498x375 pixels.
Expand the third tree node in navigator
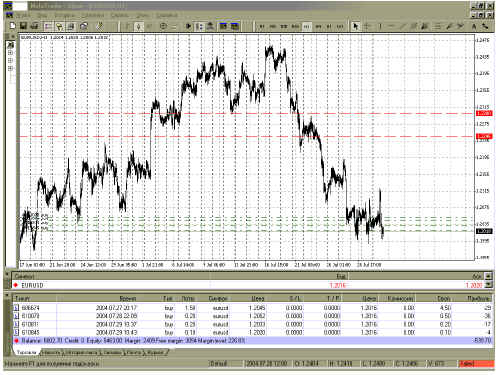coord(10,68)
